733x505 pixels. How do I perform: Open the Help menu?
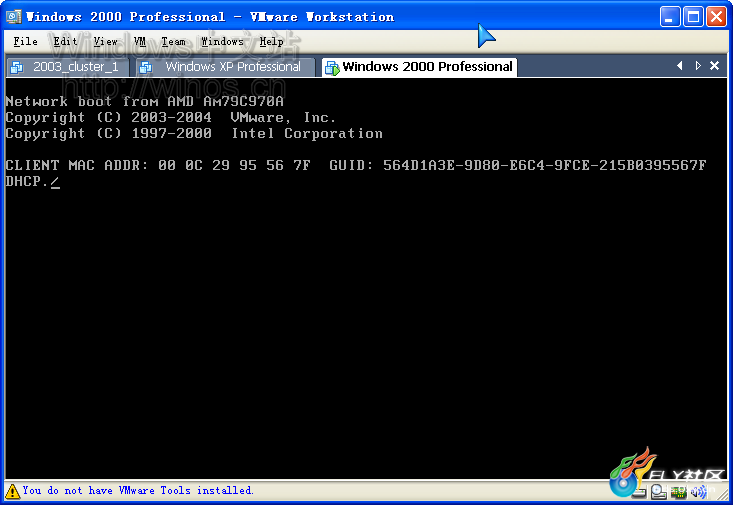pos(272,42)
